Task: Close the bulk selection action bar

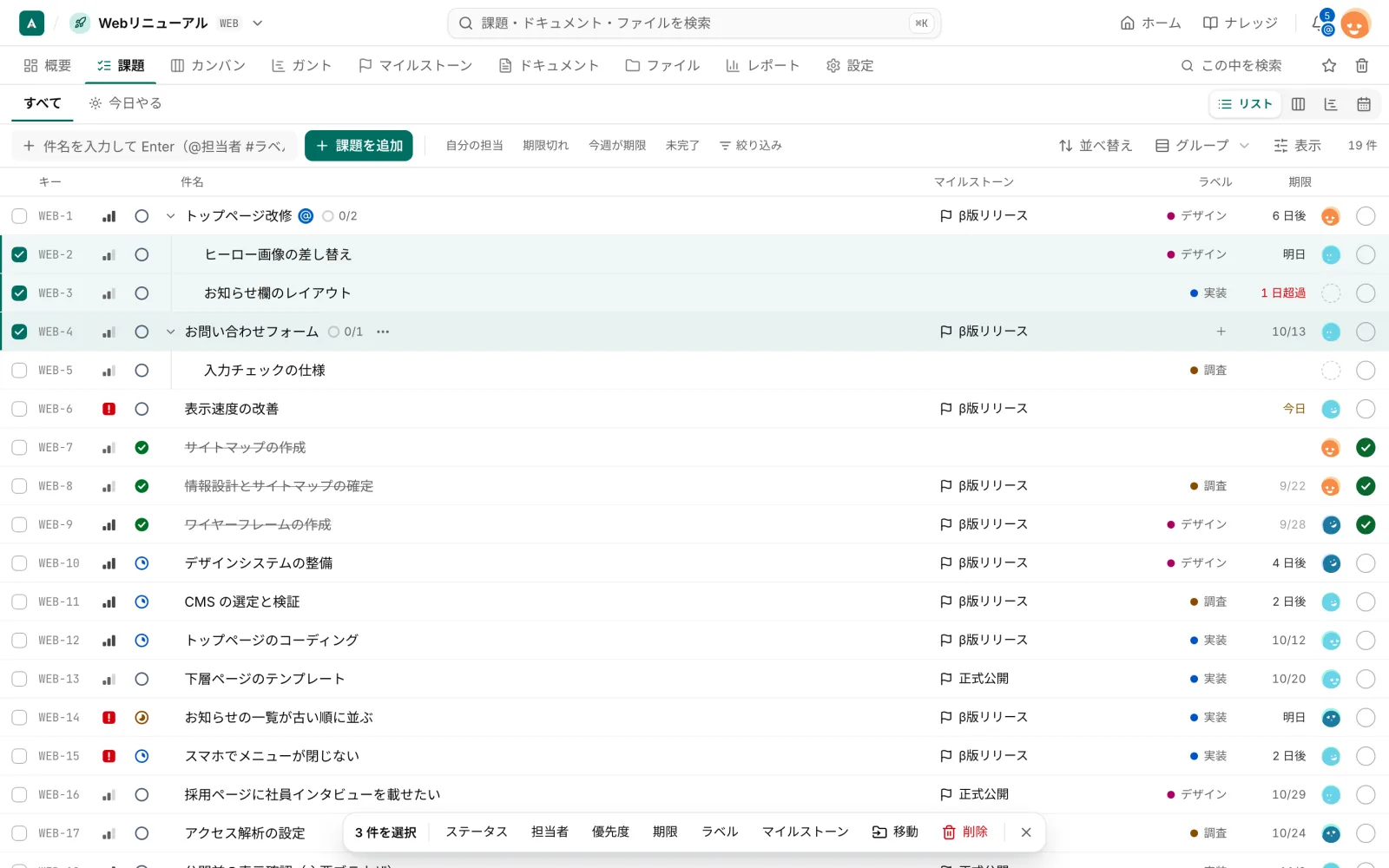Action: [1026, 832]
